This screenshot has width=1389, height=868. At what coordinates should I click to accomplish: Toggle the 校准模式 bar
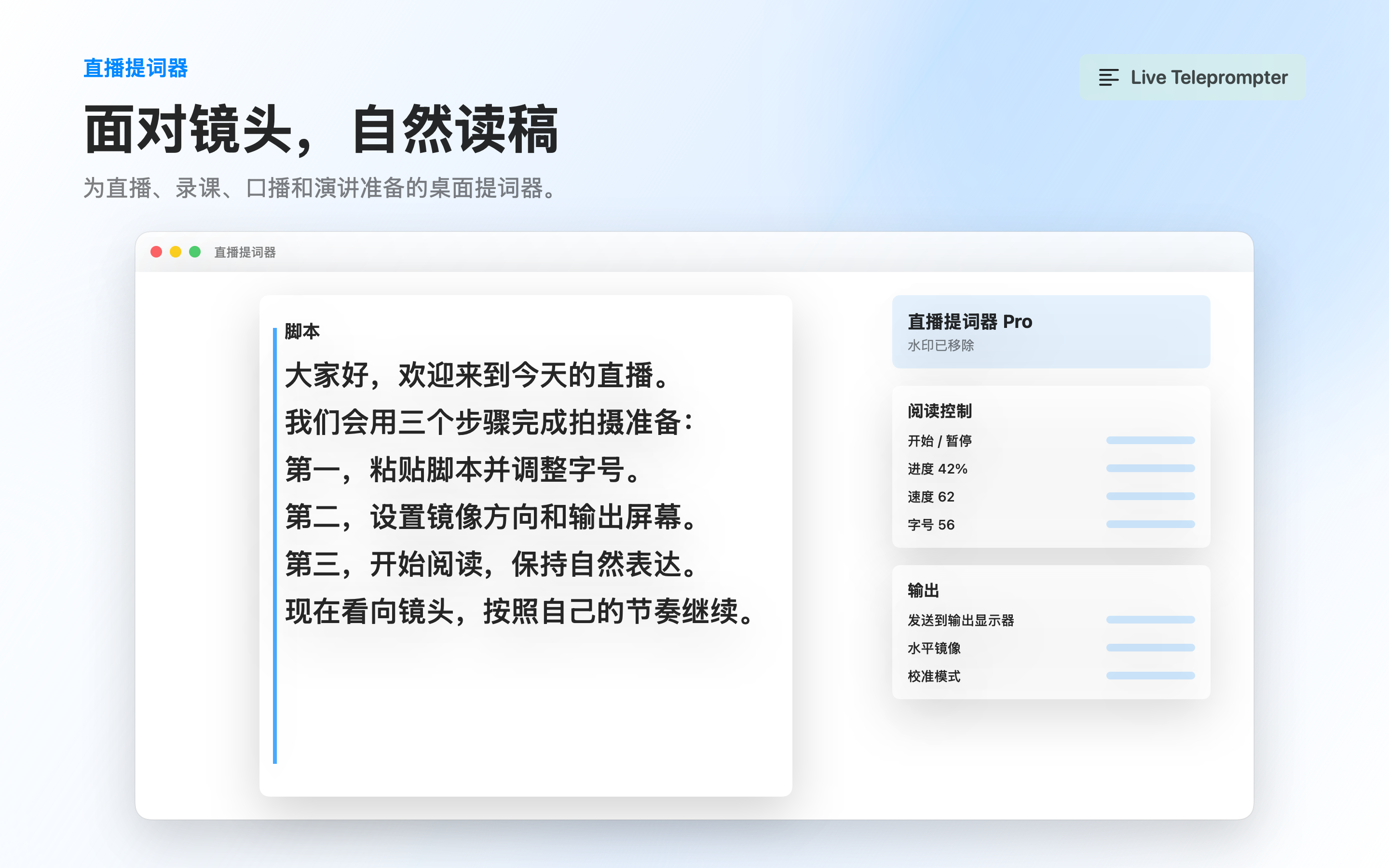(1150, 676)
